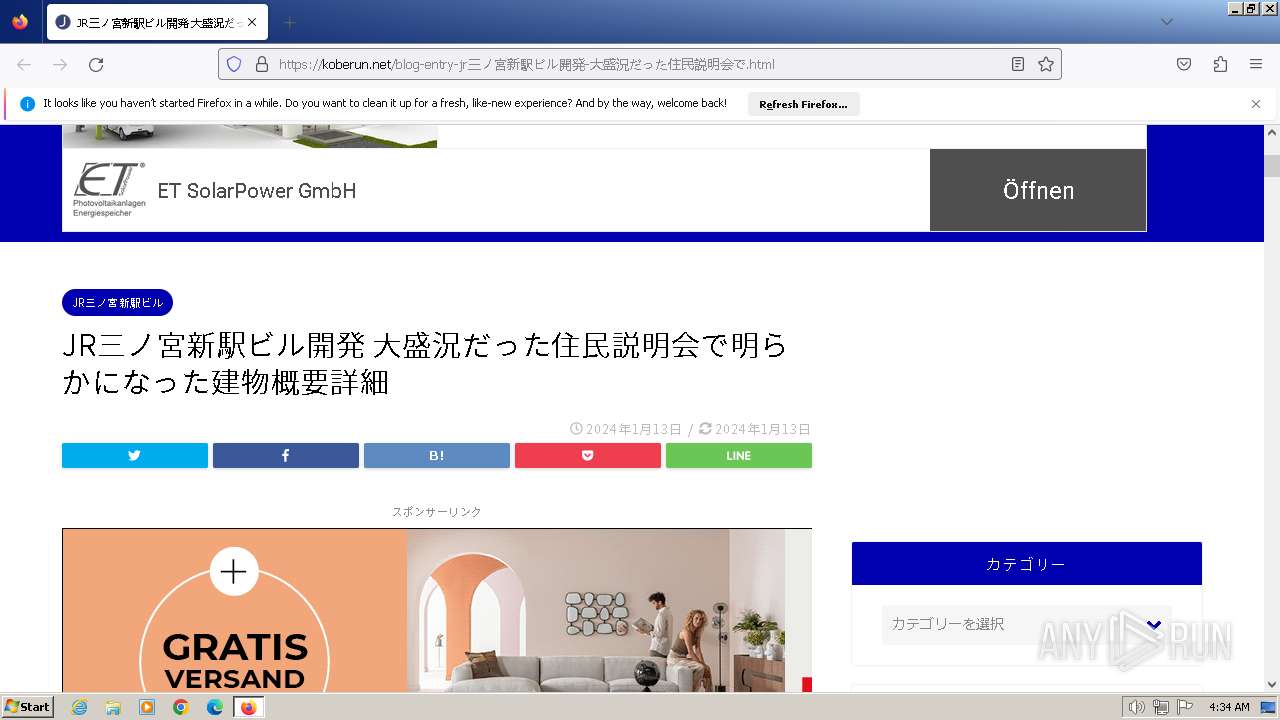Click the ET SolarPower logo image
Screen dimensions: 1280x720
point(109,190)
